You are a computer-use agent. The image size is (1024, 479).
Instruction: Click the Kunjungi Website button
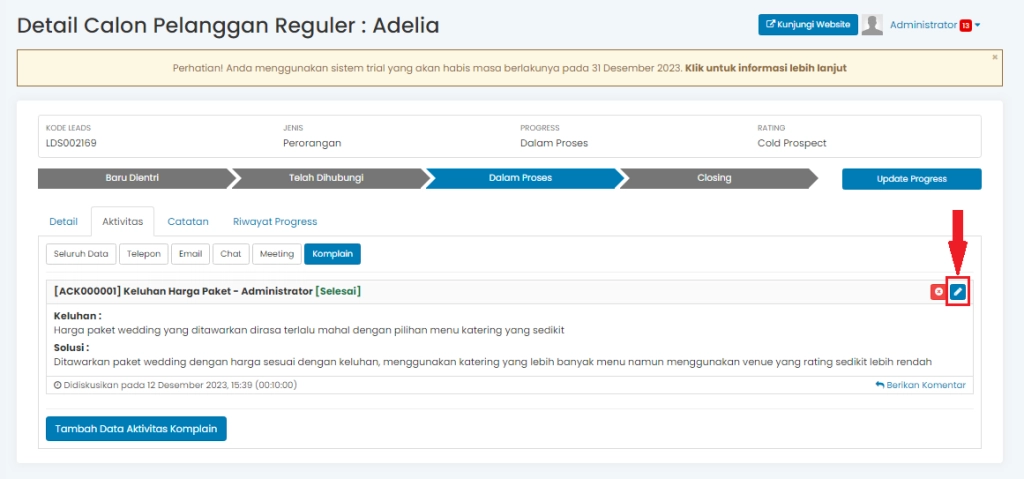pos(807,25)
